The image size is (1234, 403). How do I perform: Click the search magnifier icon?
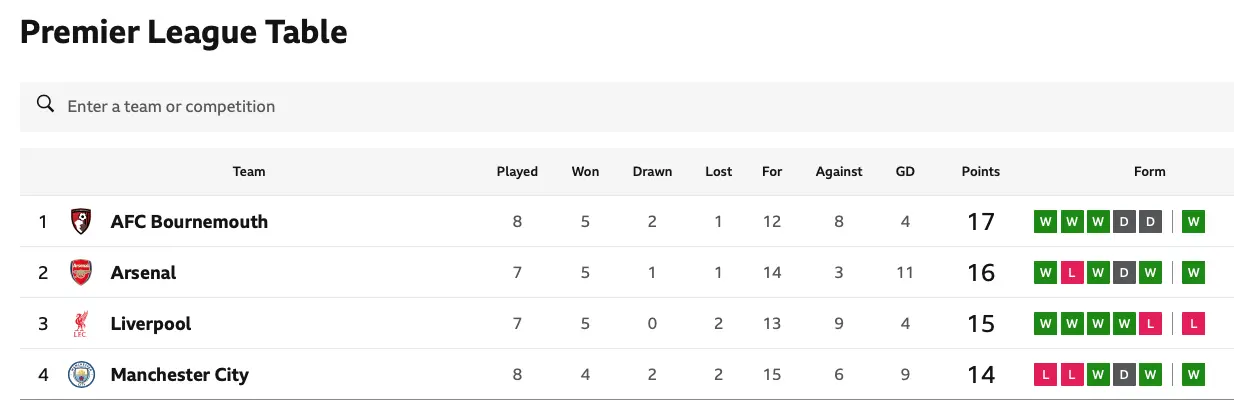tap(45, 105)
